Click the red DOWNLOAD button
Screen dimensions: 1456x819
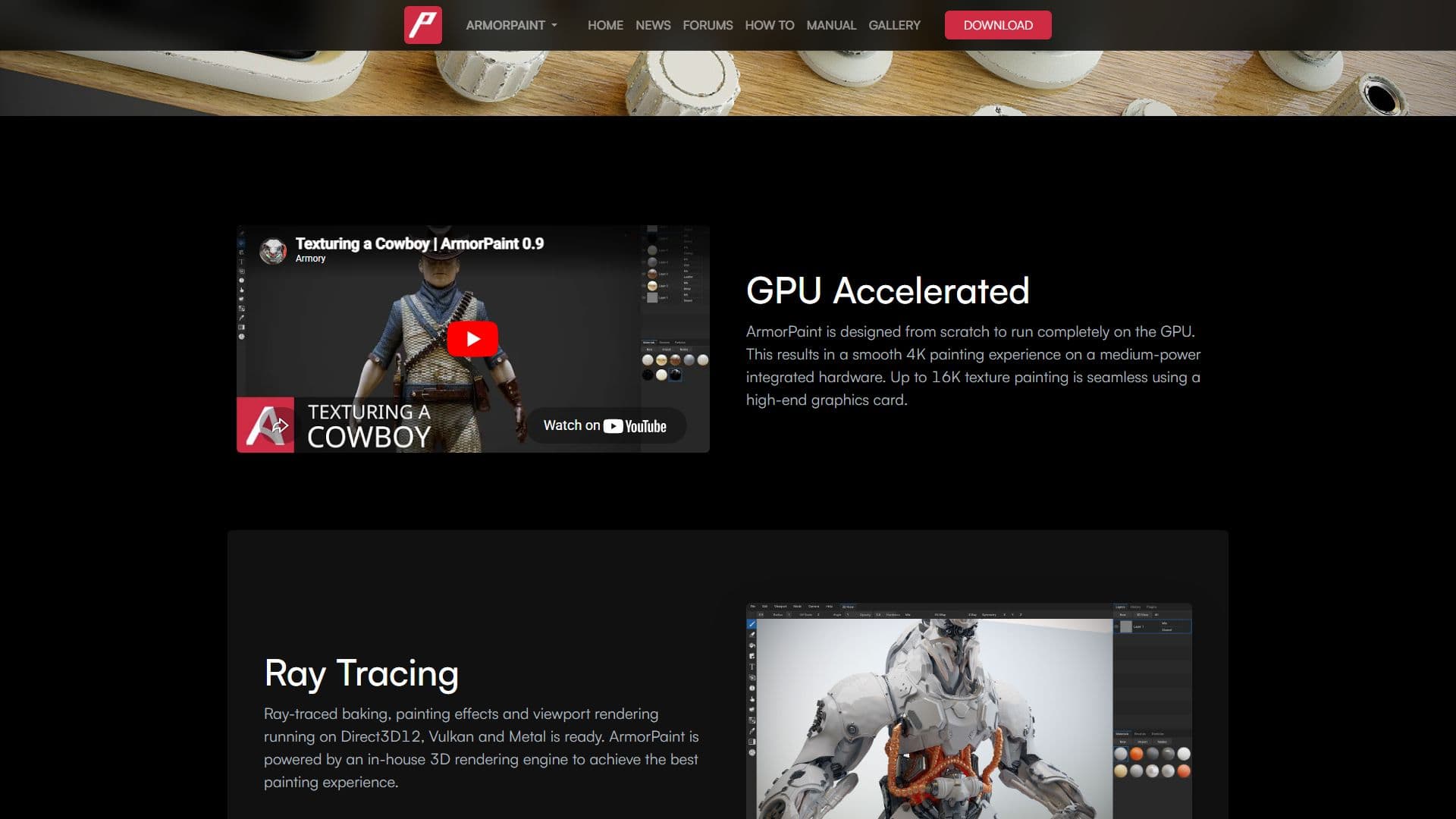998,25
